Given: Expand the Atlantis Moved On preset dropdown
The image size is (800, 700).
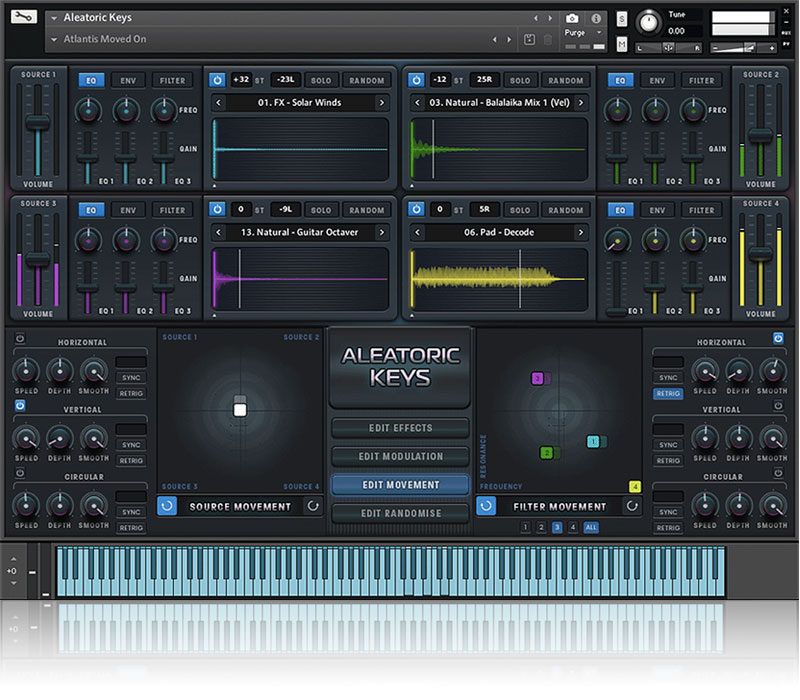Looking at the screenshot, I should 53,39.
